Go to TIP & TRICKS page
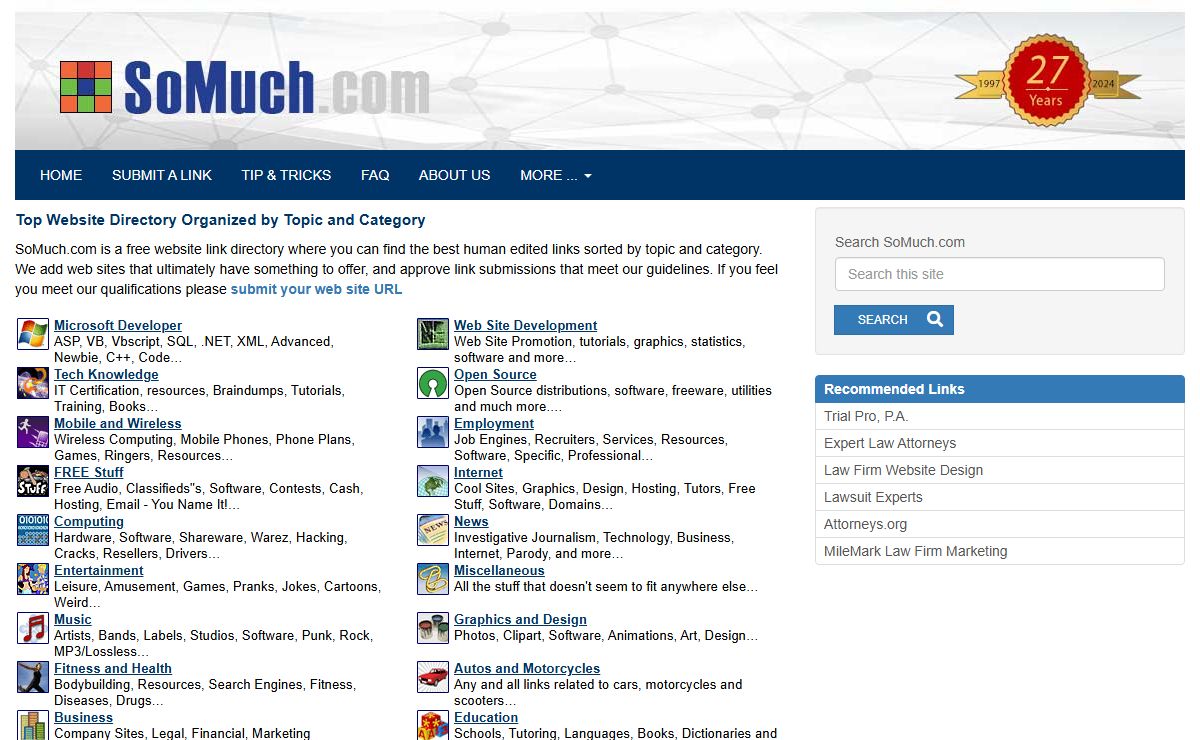Image resolution: width=1200 pixels, height=740 pixels. (x=286, y=175)
